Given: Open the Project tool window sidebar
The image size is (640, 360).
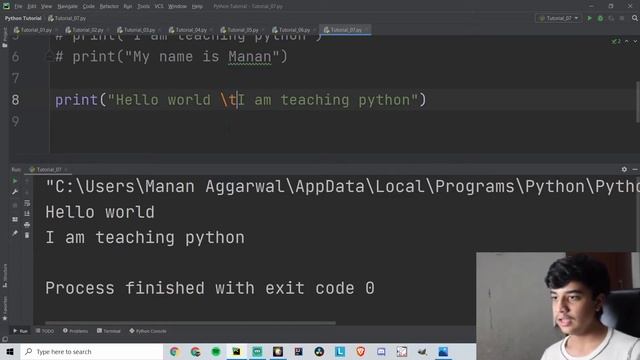Looking at the screenshot, I should [x=4, y=38].
